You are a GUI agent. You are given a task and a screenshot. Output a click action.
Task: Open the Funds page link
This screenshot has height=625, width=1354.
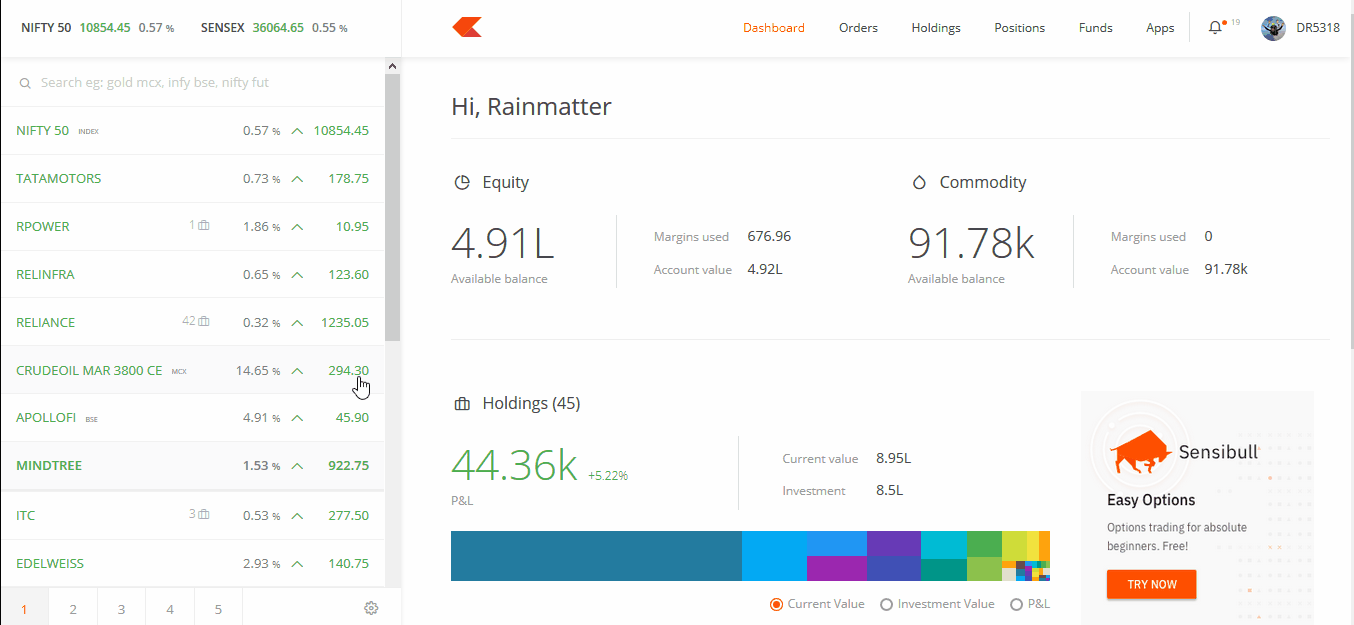(1095, 27)
